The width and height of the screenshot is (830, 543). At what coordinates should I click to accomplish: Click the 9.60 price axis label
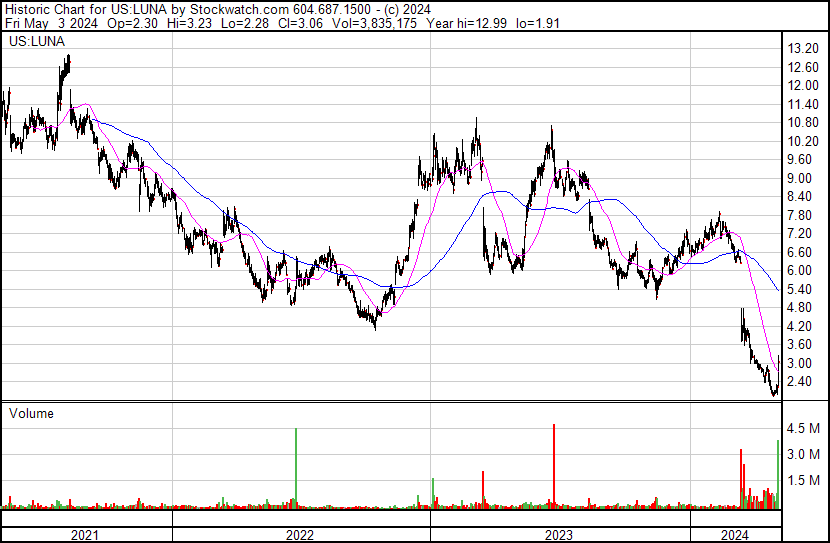(x=800, y=159)
